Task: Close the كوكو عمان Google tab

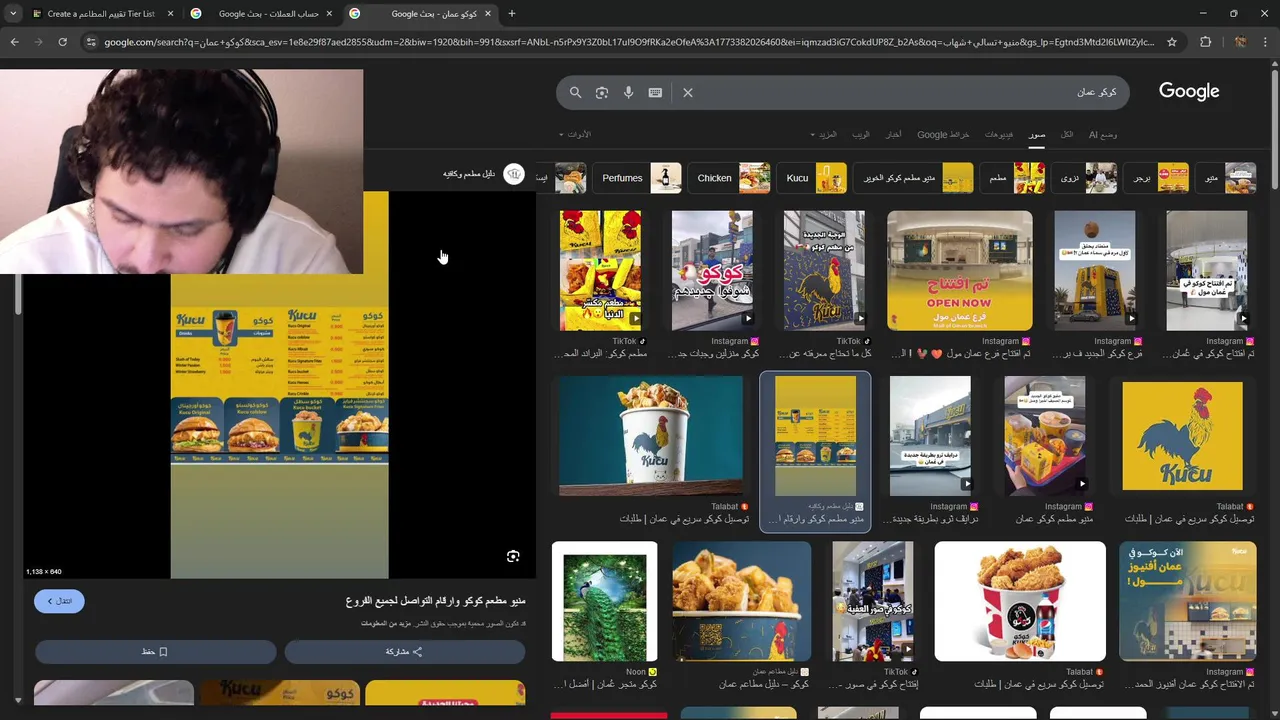Action: [x=488, y=14]
